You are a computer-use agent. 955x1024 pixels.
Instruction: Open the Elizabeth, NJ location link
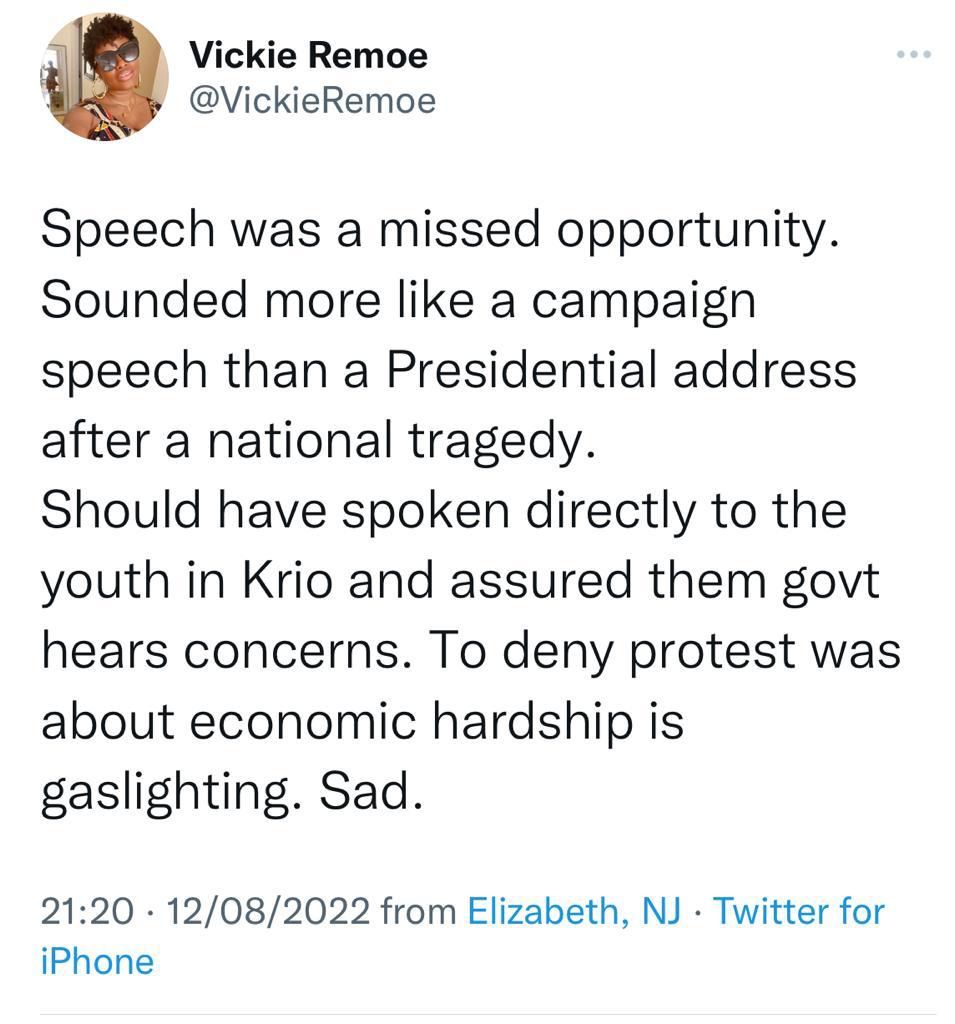coord(574,911)
